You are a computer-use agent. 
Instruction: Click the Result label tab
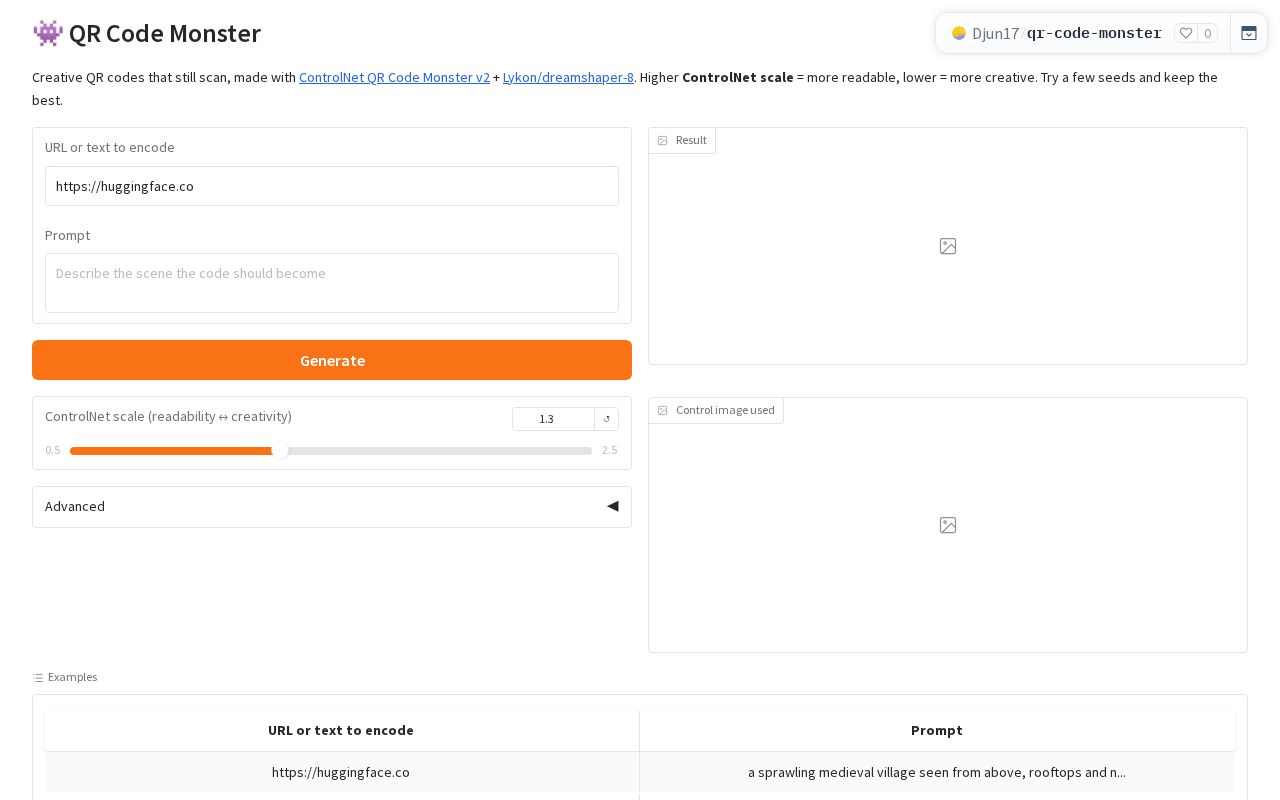pyautogui.click(x=682, y=140)
